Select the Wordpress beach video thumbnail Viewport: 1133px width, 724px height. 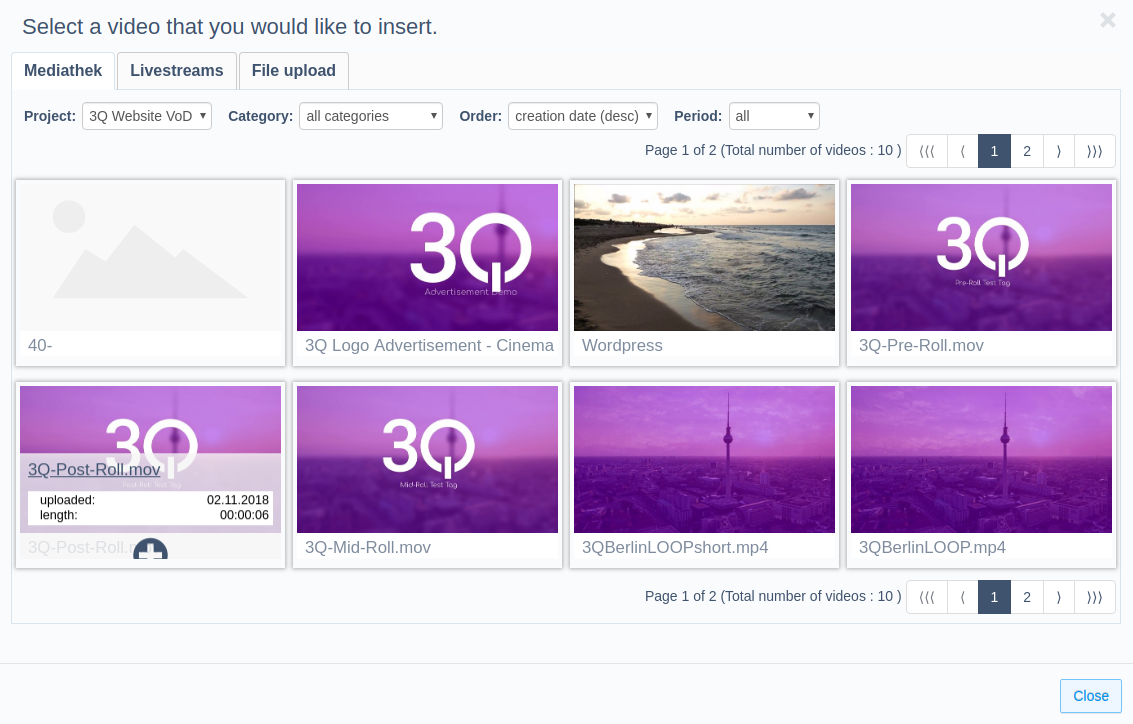704,257
